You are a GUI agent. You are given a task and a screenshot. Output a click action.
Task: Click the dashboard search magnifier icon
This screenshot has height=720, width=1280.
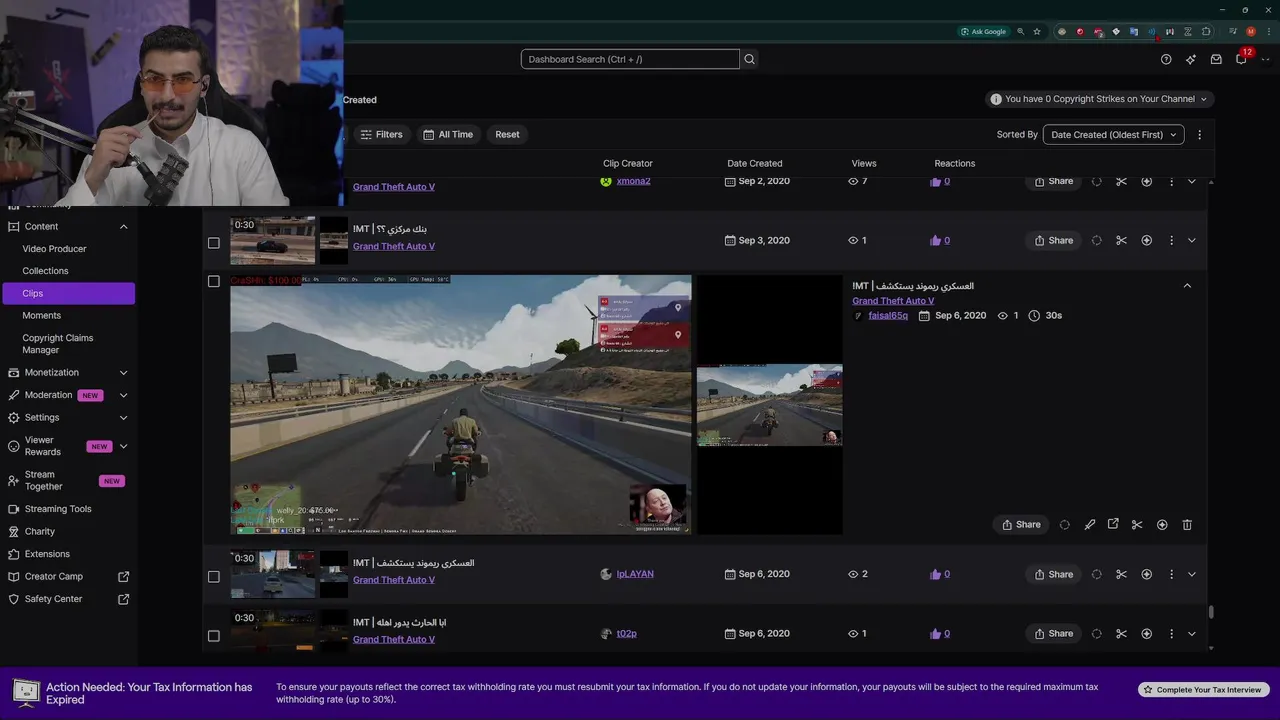coord(749,59)
